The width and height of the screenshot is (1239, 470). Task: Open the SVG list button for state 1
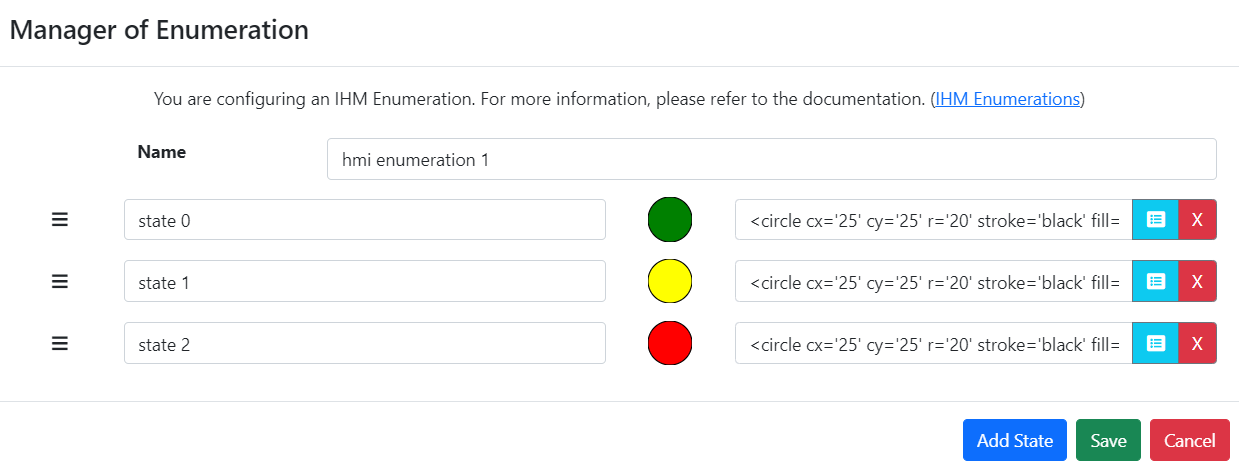click(x=1156, y=281)
